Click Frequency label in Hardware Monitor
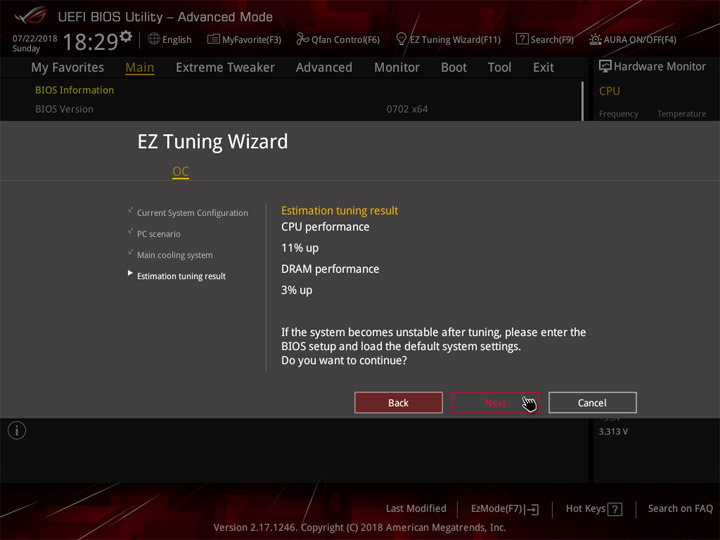Screen dimensions: 720x540 pyautogui.click(x=619, y=114)
